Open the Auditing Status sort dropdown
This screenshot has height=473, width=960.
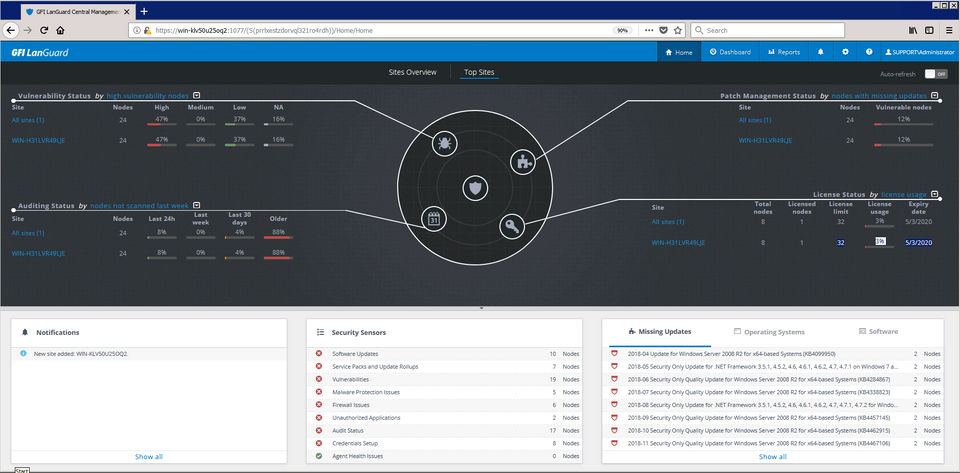[x=196, y=205]
